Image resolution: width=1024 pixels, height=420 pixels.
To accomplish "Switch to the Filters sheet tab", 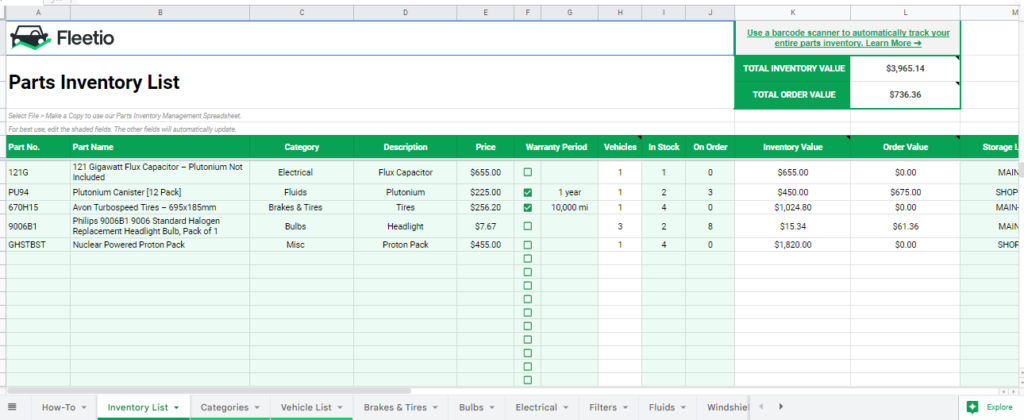I will tap(603, 408).
